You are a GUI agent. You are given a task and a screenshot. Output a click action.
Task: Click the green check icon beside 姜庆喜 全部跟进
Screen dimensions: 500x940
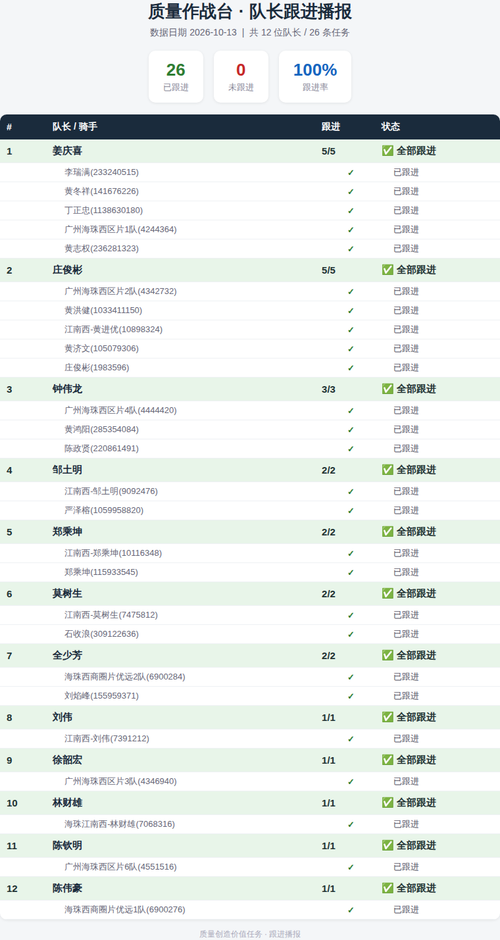[387, 151]
